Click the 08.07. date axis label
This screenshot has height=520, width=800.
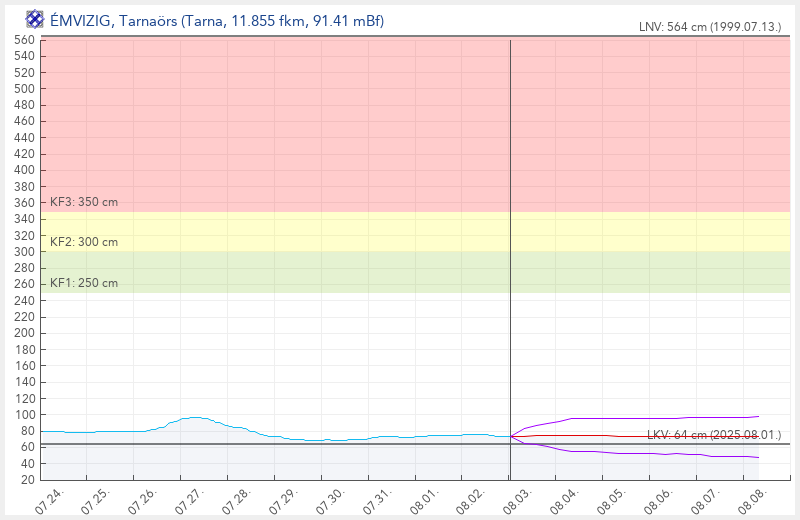(706, 501)
